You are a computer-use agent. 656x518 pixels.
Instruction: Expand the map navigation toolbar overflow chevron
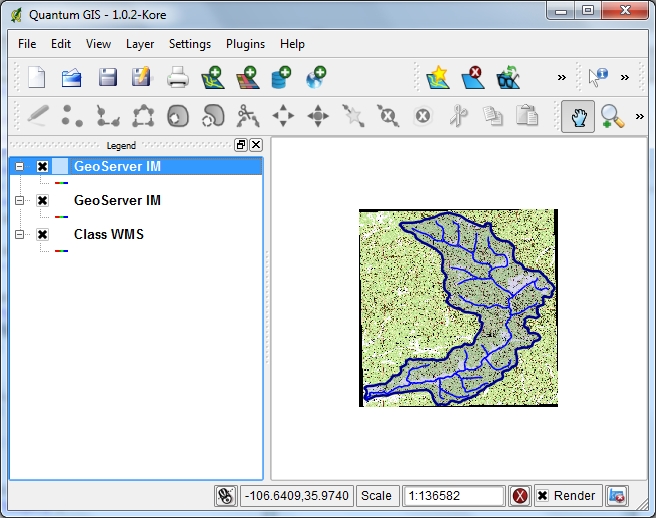click(x=640, y=116)
